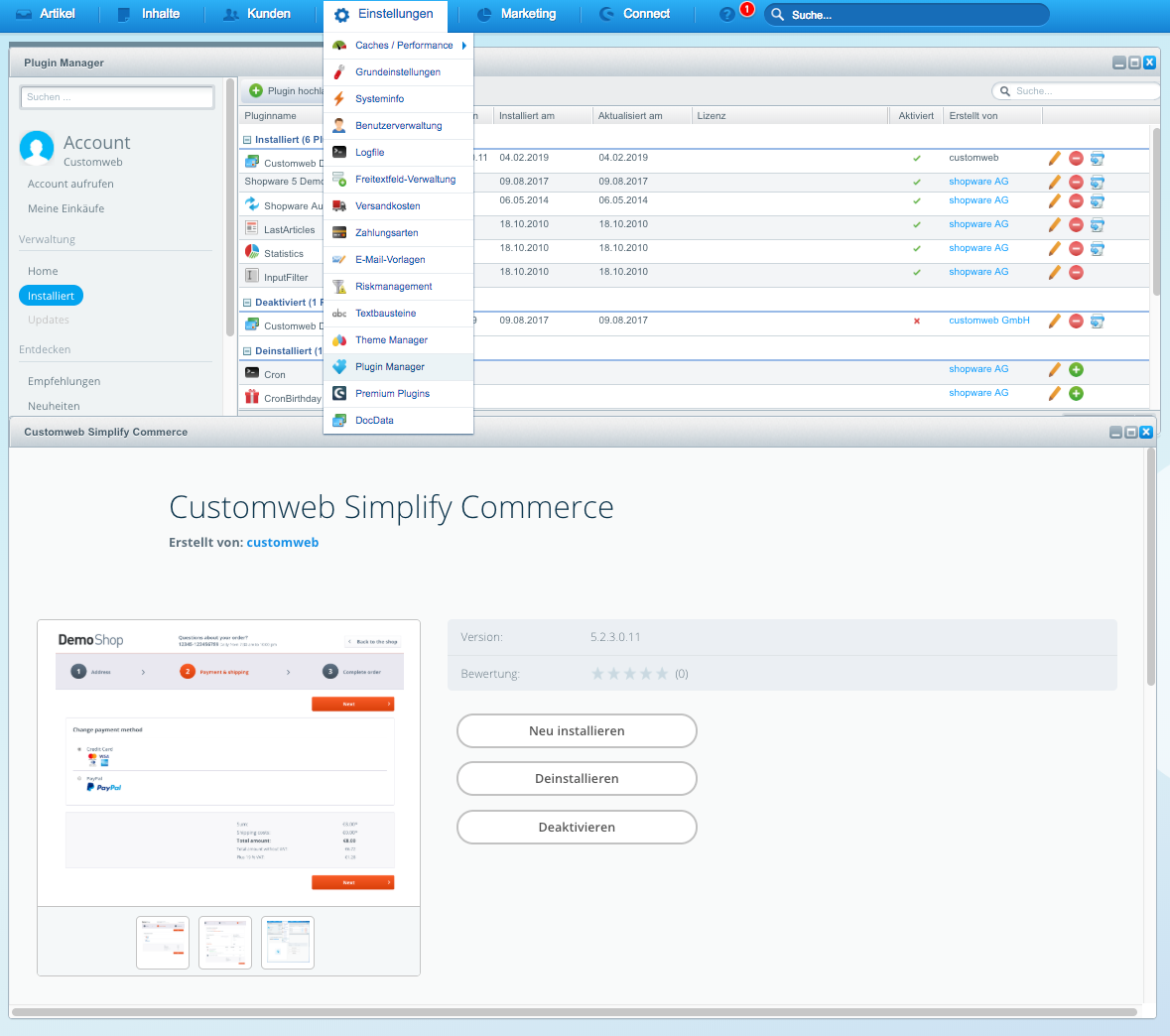Click edit pencil in InputFilter row
1170x1036 pixels.
click(1054, 273)
